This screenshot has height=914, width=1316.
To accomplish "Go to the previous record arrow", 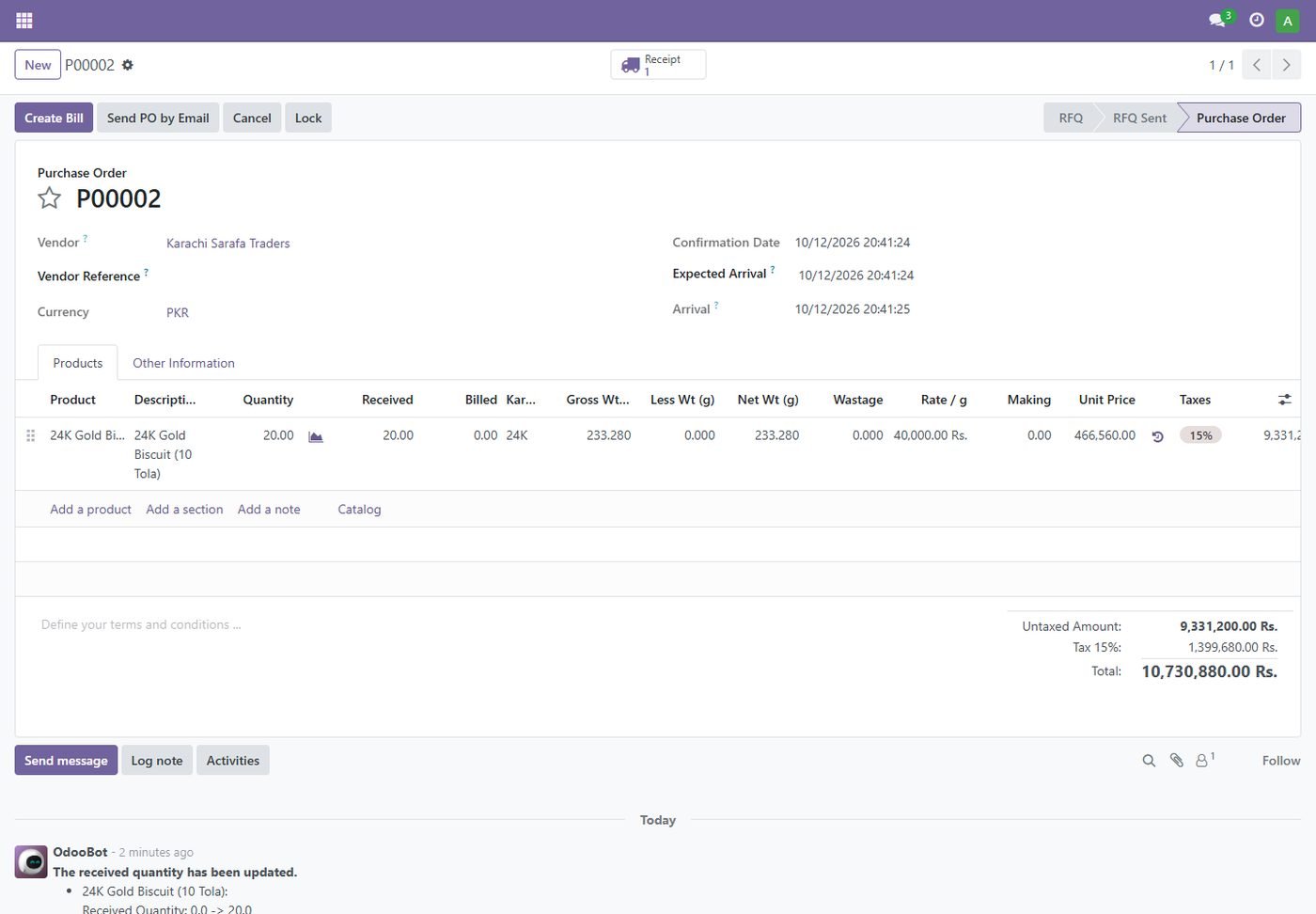I will coord(1257,65).
